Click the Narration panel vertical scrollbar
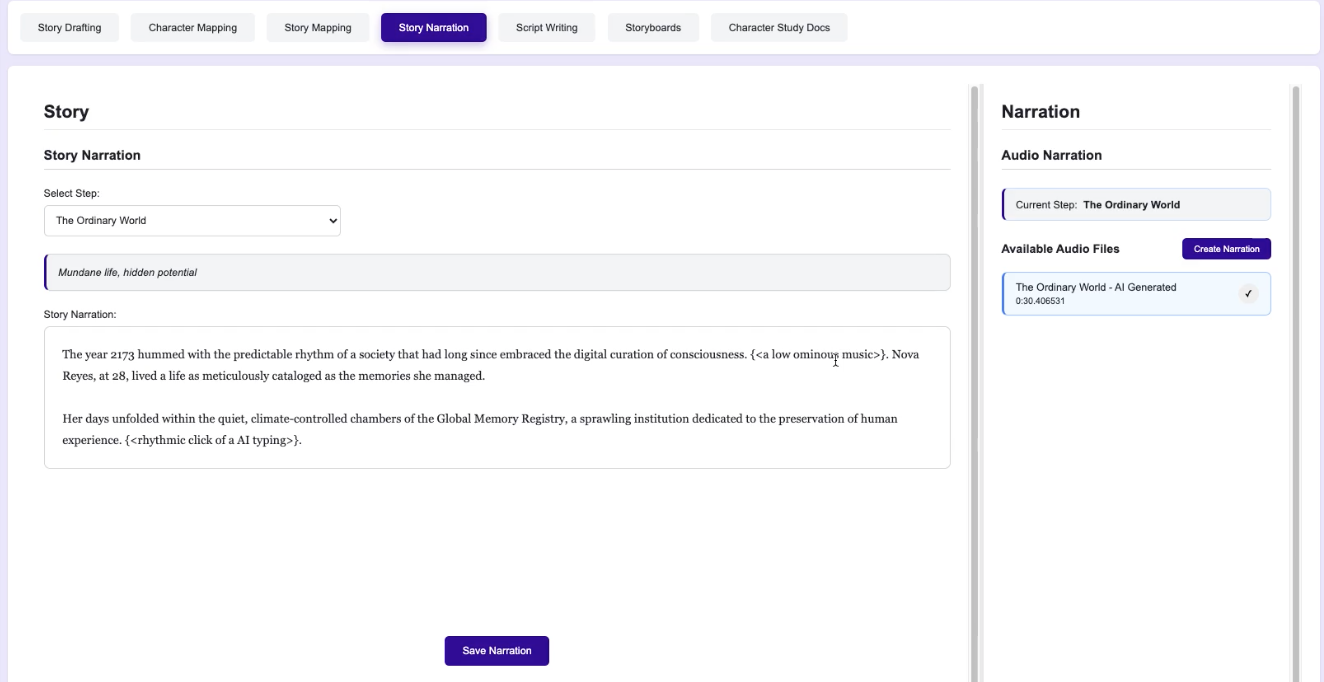 point(1296,383)
